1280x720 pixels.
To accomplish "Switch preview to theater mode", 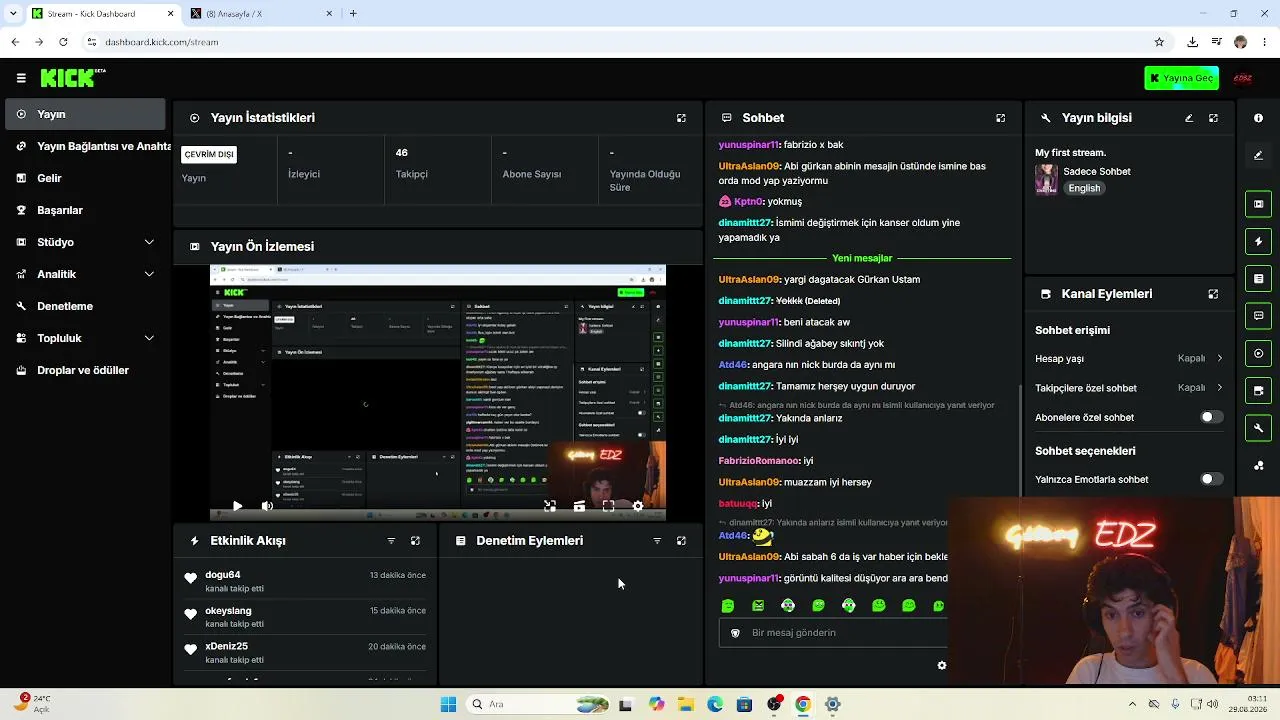I will point(579,506).
